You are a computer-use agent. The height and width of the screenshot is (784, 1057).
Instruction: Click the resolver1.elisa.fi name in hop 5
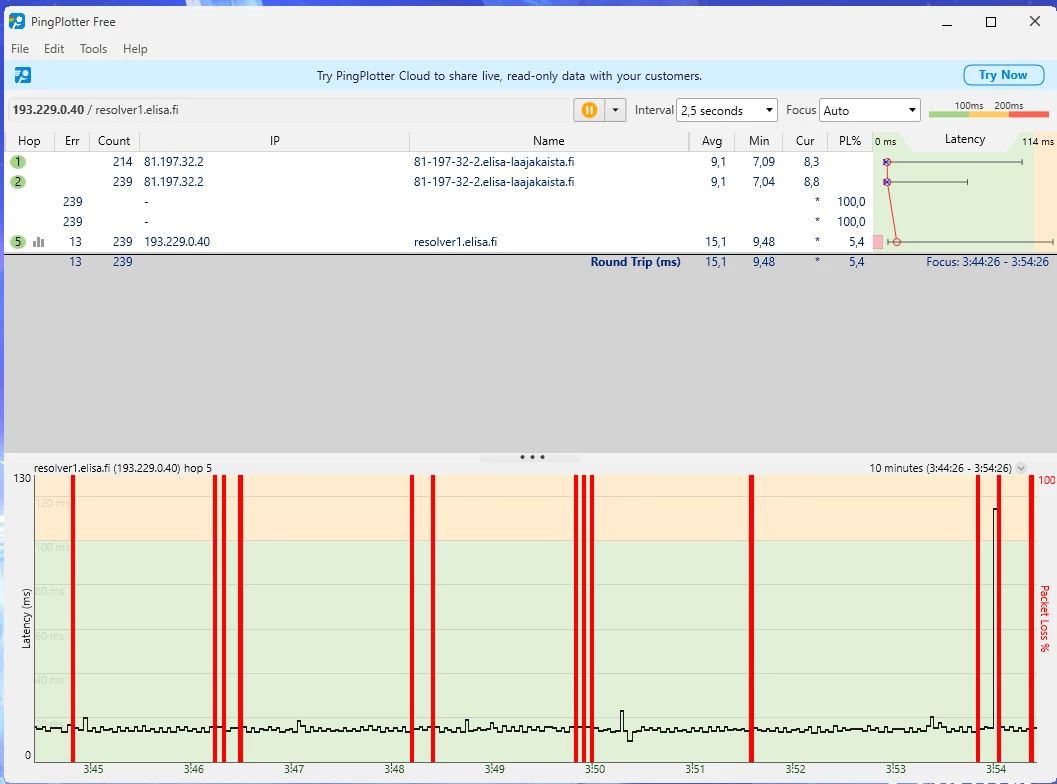455,242
